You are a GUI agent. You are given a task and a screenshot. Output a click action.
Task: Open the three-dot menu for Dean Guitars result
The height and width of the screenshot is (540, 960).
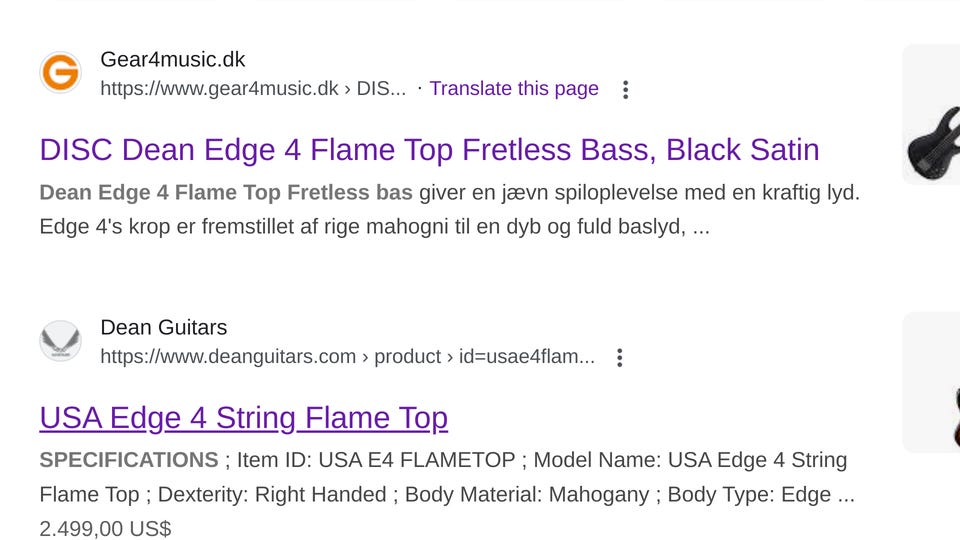620,358
